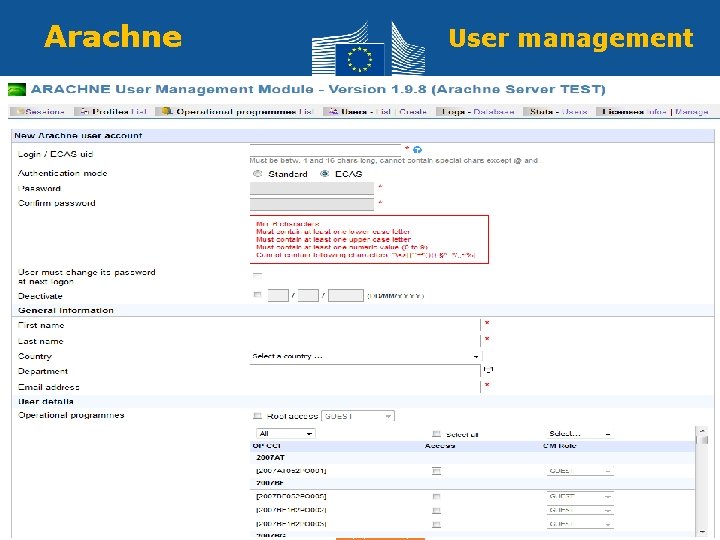720x540 pixels.
Task: Open the All filter dropdown above OP CCI
Action: 286,433
